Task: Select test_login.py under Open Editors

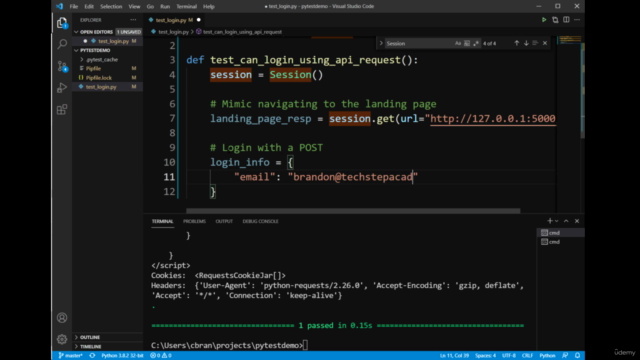Action: pos(113,41)
